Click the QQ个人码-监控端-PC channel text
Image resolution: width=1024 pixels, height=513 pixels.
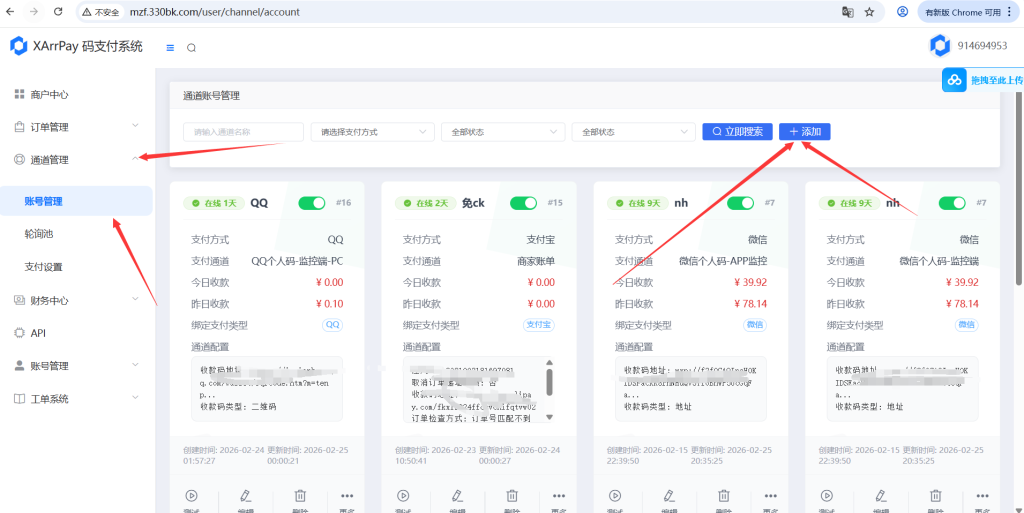pos(297,261)
